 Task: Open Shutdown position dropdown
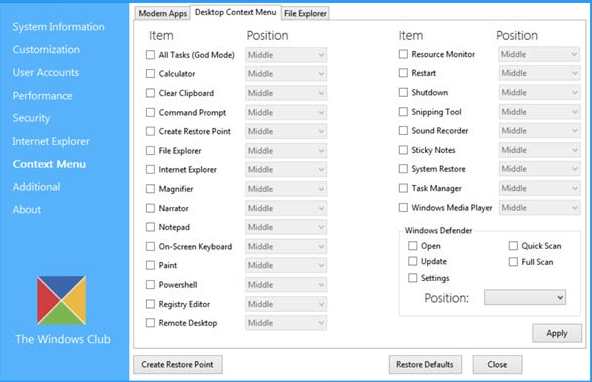[539, 92]
